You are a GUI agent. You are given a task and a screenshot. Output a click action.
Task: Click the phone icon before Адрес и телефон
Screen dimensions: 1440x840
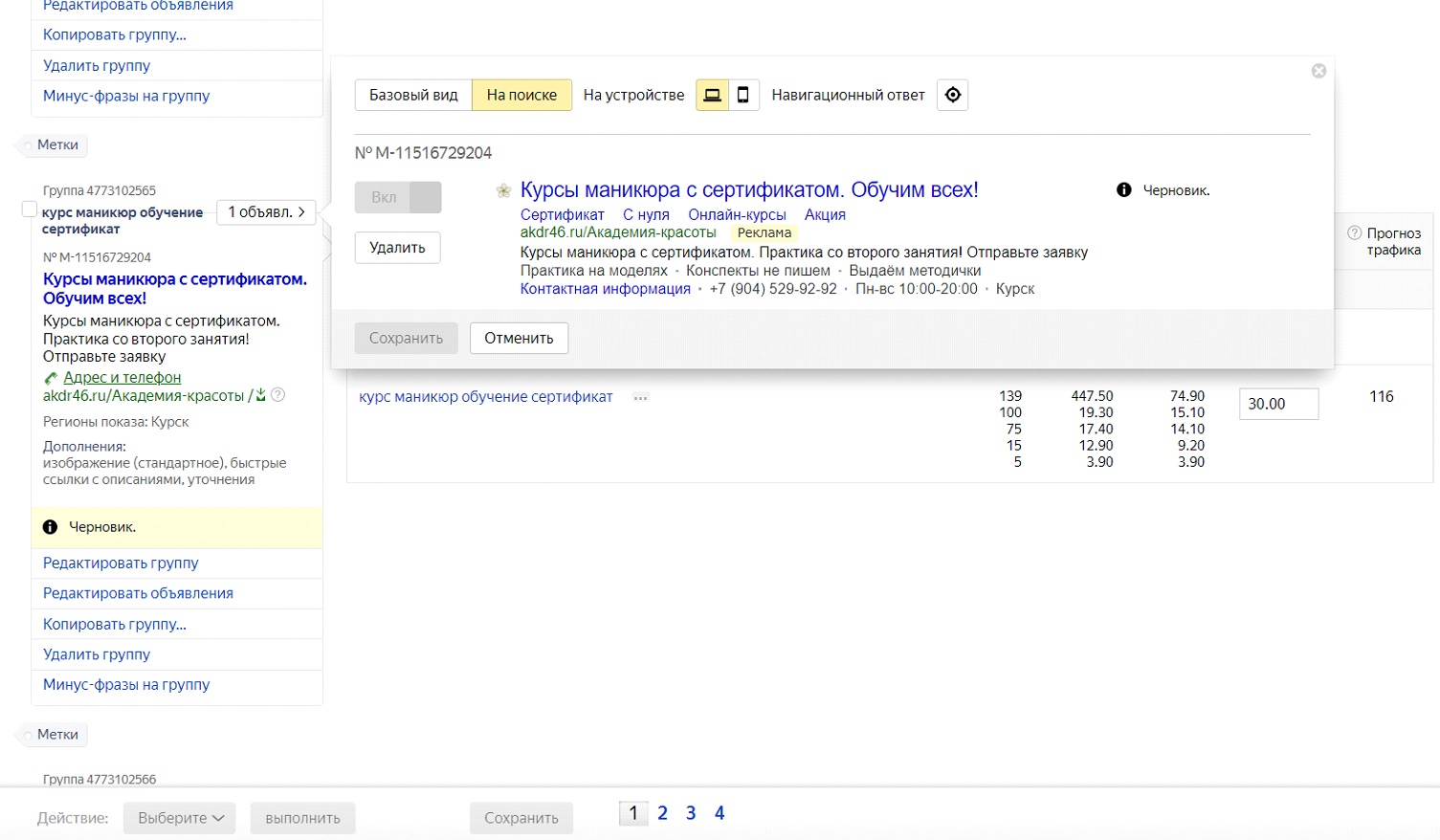point(51,378)
